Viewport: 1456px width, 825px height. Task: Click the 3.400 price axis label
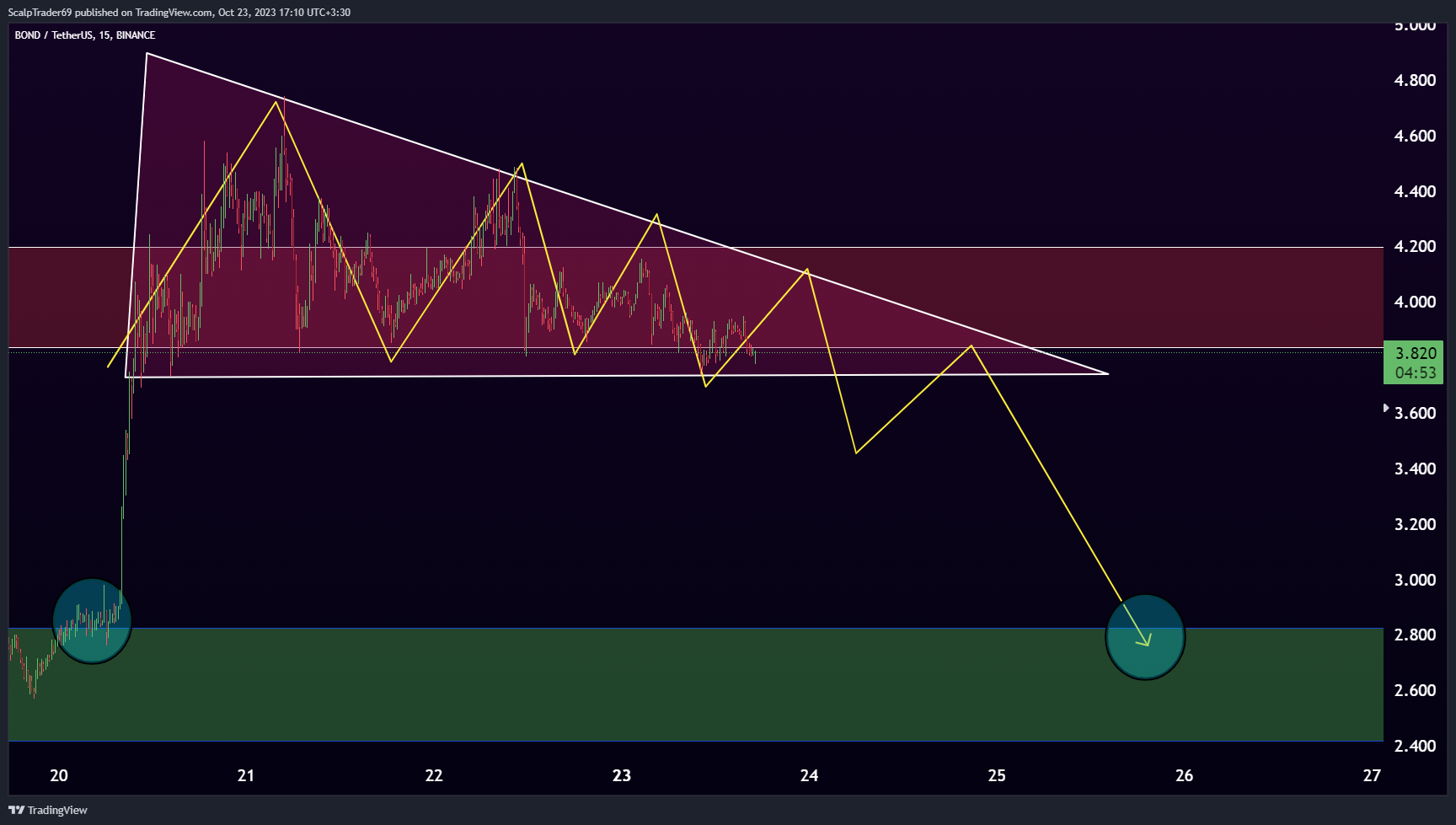[x=1415, y=469]
